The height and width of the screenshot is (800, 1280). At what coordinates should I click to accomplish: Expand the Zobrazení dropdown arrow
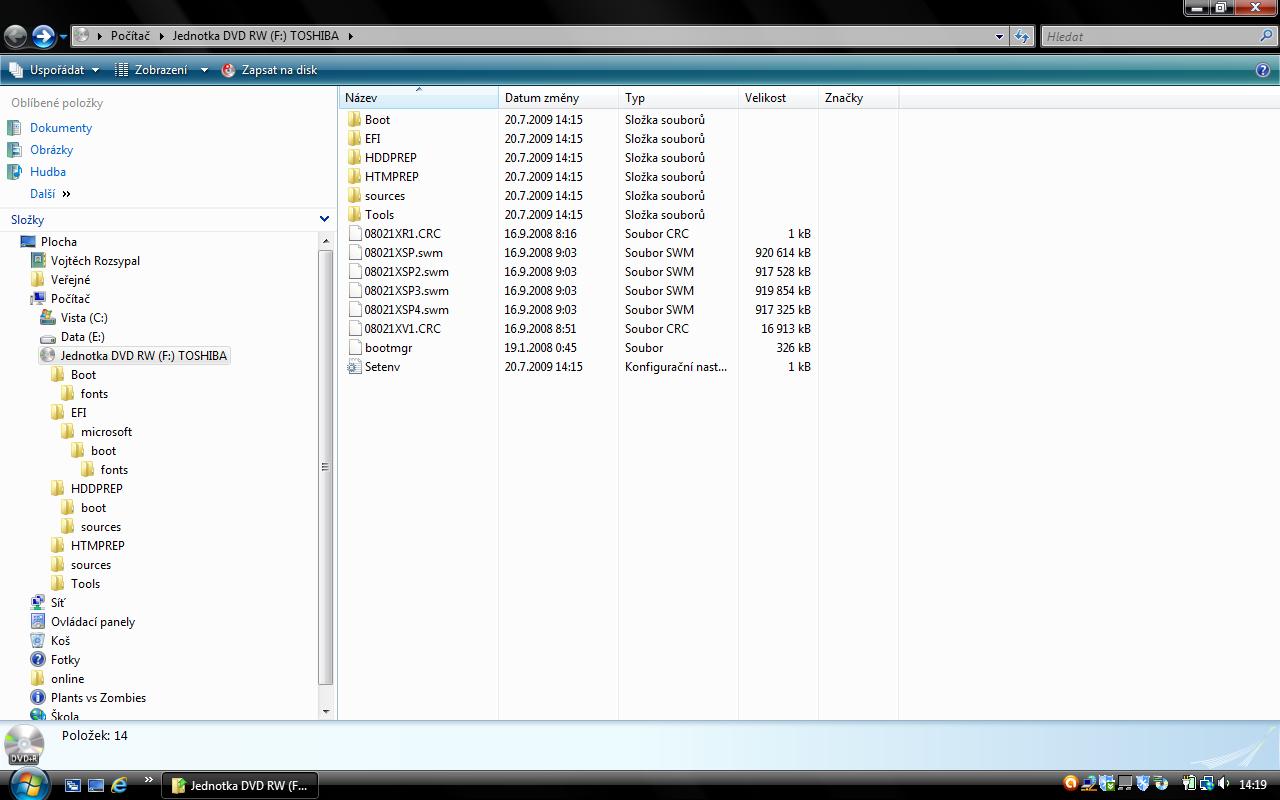[204, 70]
